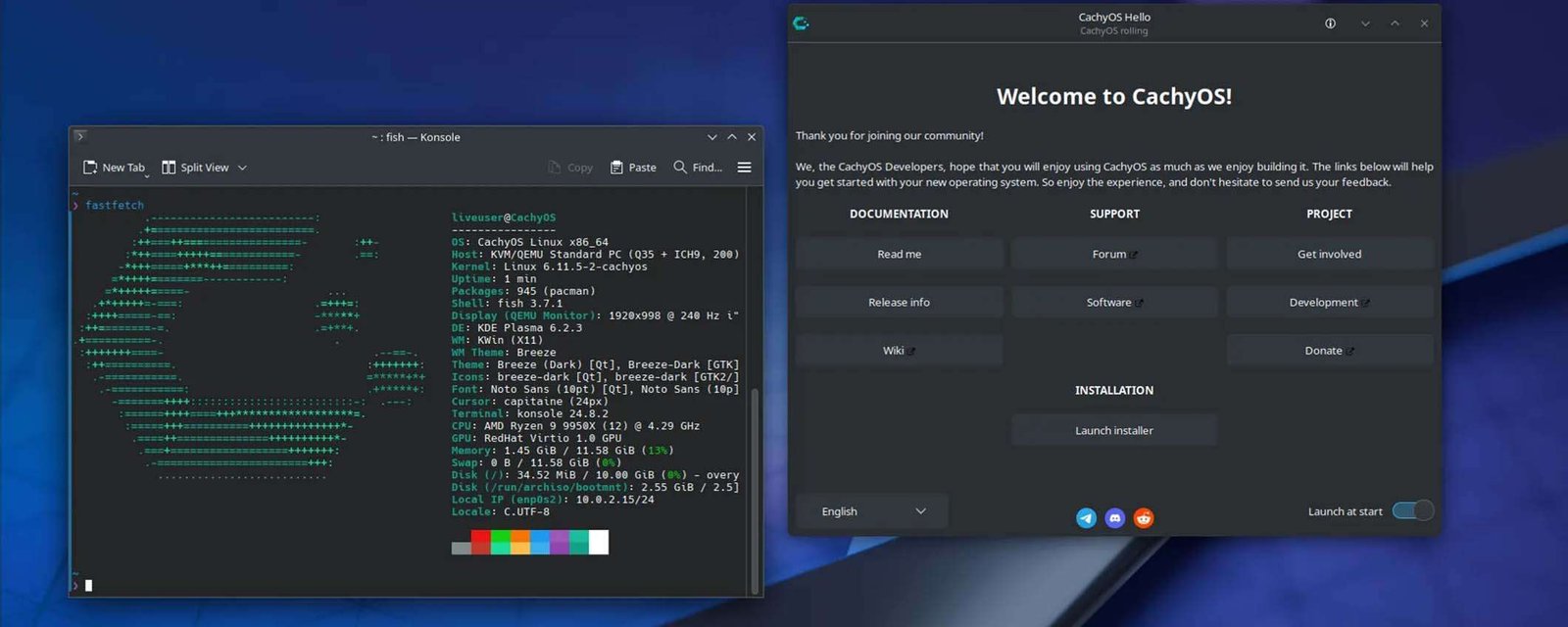Click the Release info button
The width and height of the screenshot is (1568, 627).
(x=899, y=302)
